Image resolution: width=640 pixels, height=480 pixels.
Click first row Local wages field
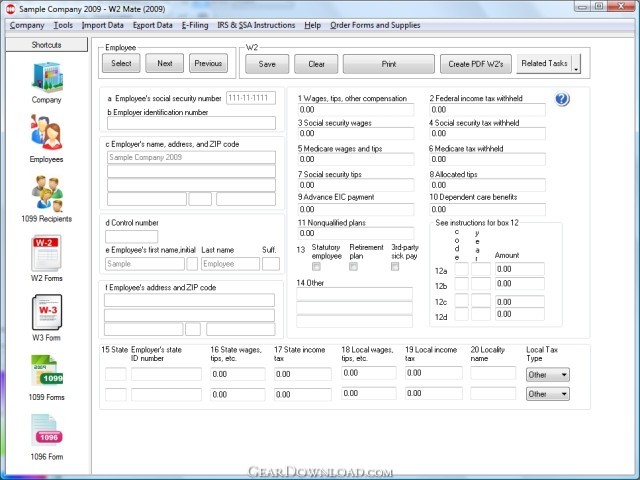[369, 373]
